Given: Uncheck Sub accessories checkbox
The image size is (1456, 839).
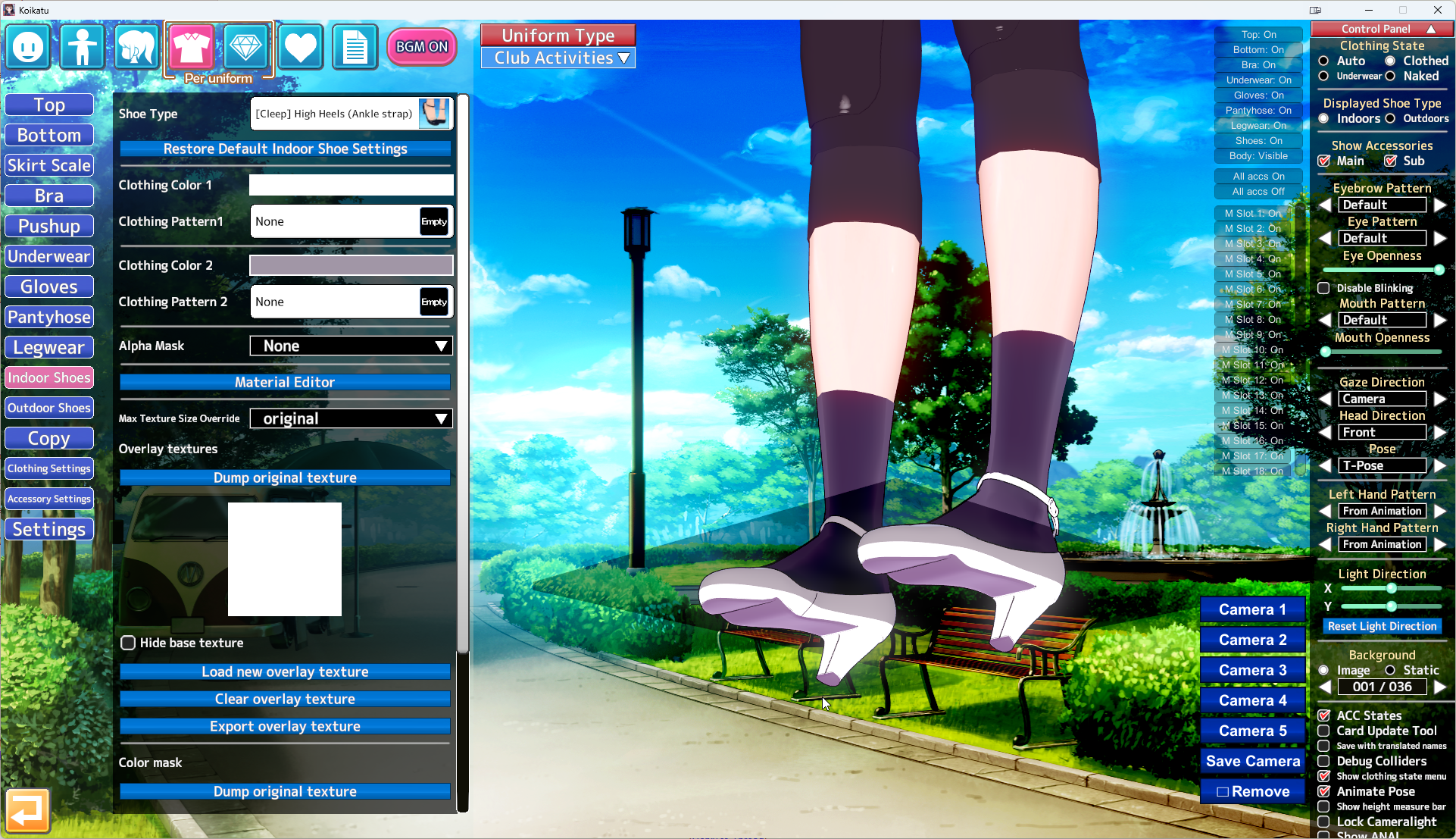Looking at the screenshot, I should click(x=1391, y=161).
